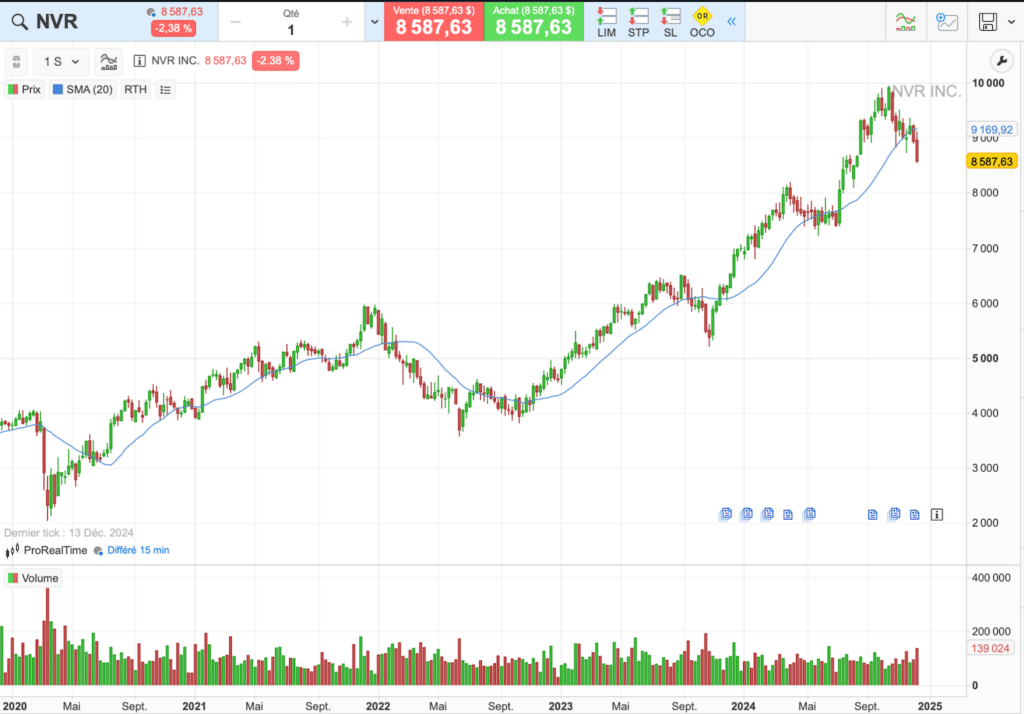
Task: Select the LIM limit order icon
Action: [607, 22]
